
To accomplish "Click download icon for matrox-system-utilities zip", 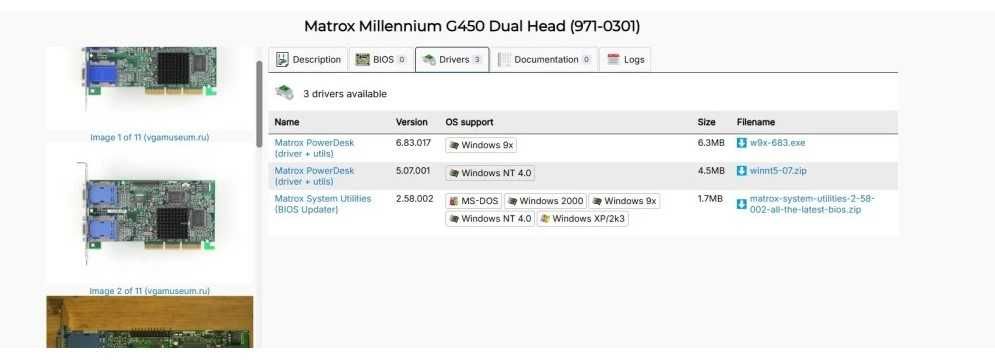I will (x=742, y=204).
